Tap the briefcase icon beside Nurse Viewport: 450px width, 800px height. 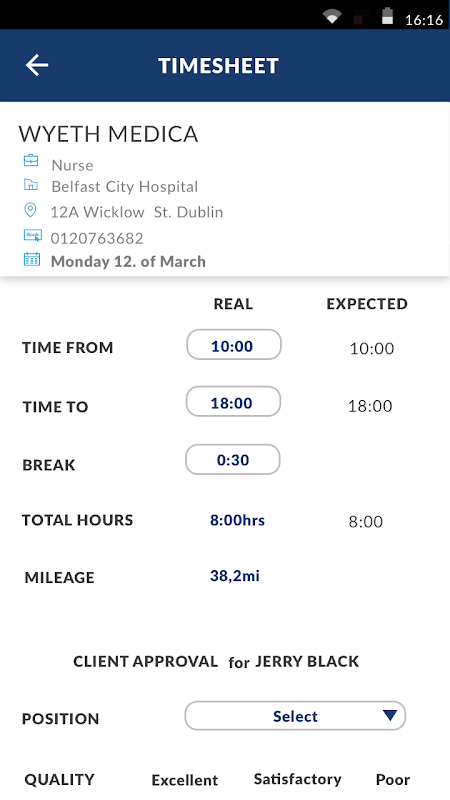click(x=31, y=161)
